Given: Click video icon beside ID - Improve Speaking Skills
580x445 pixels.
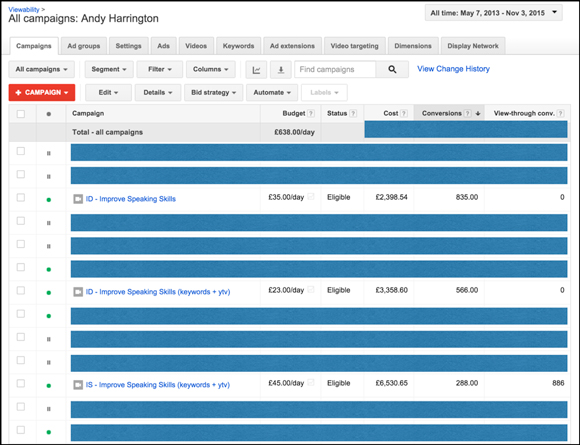Looking at the screenshot, I should (78, 199).
